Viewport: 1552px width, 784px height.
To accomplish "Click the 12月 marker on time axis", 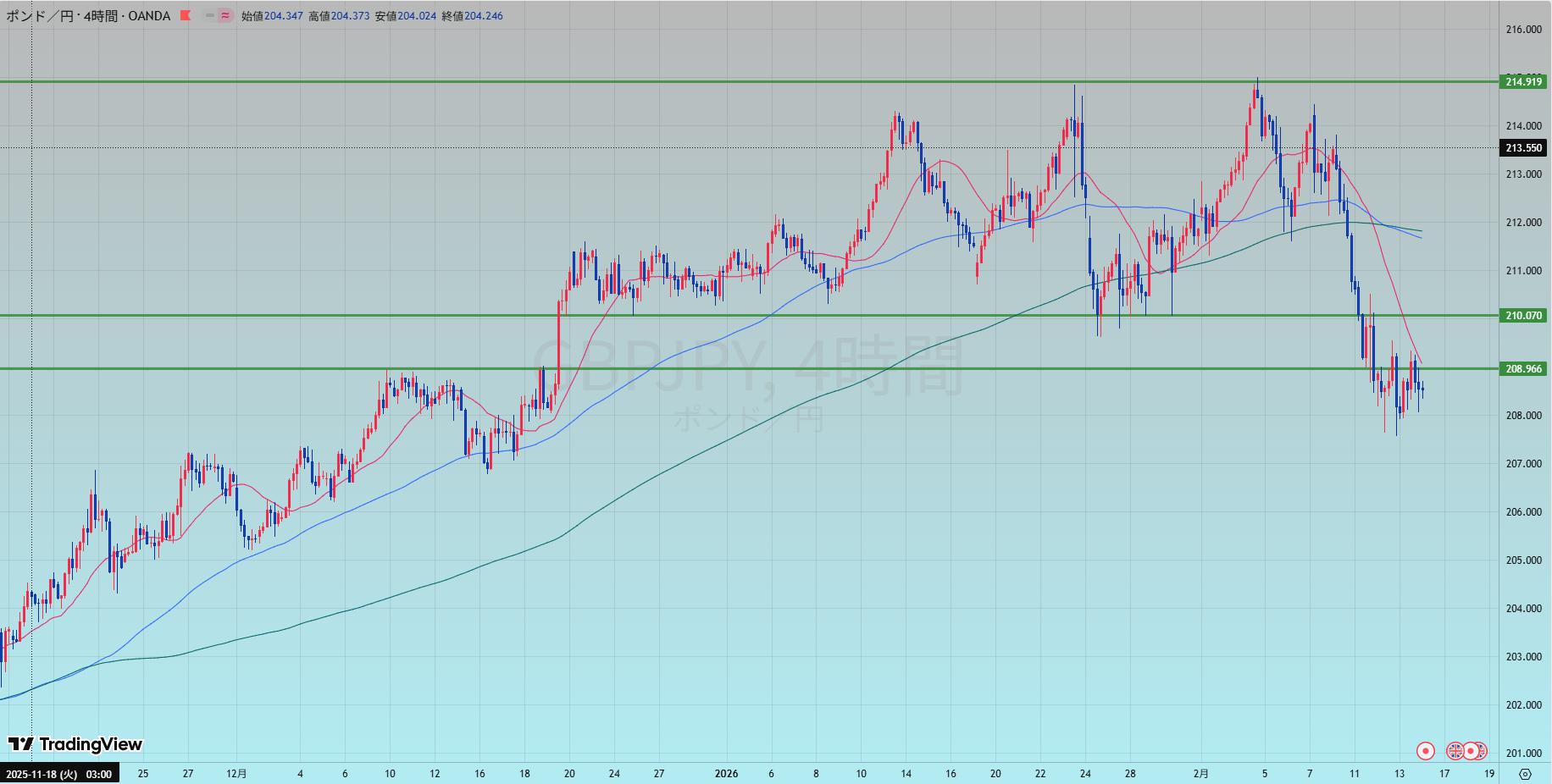I will point(237,774).
